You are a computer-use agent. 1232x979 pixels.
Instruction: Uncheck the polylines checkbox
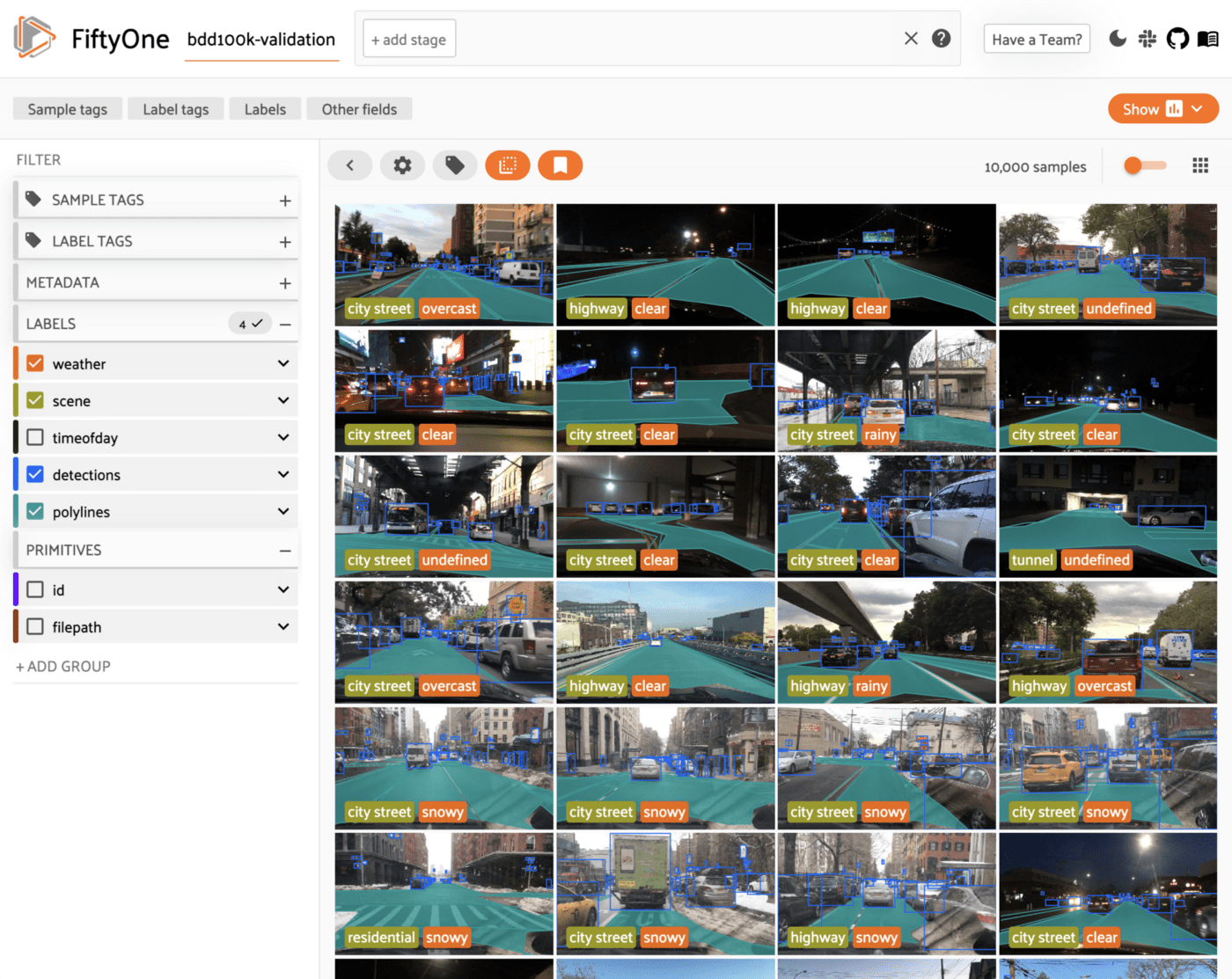(35, 511)
